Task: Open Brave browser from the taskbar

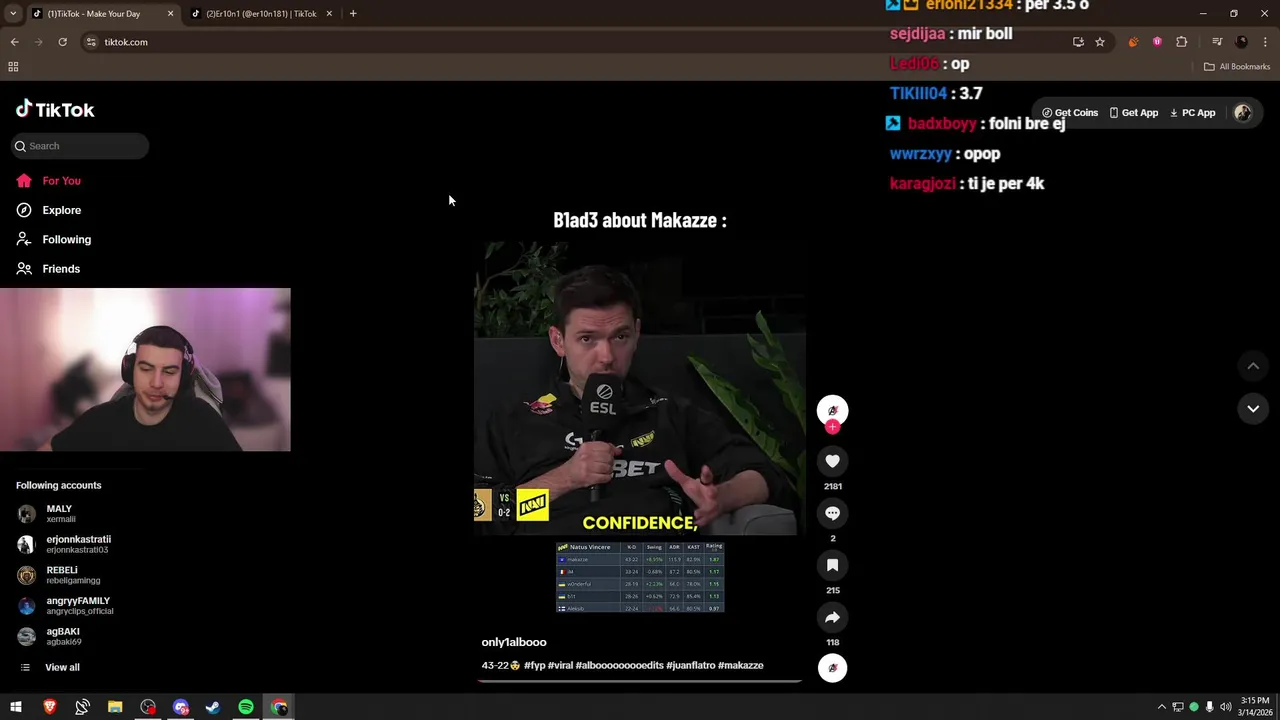Action: [x=50, y=707]
